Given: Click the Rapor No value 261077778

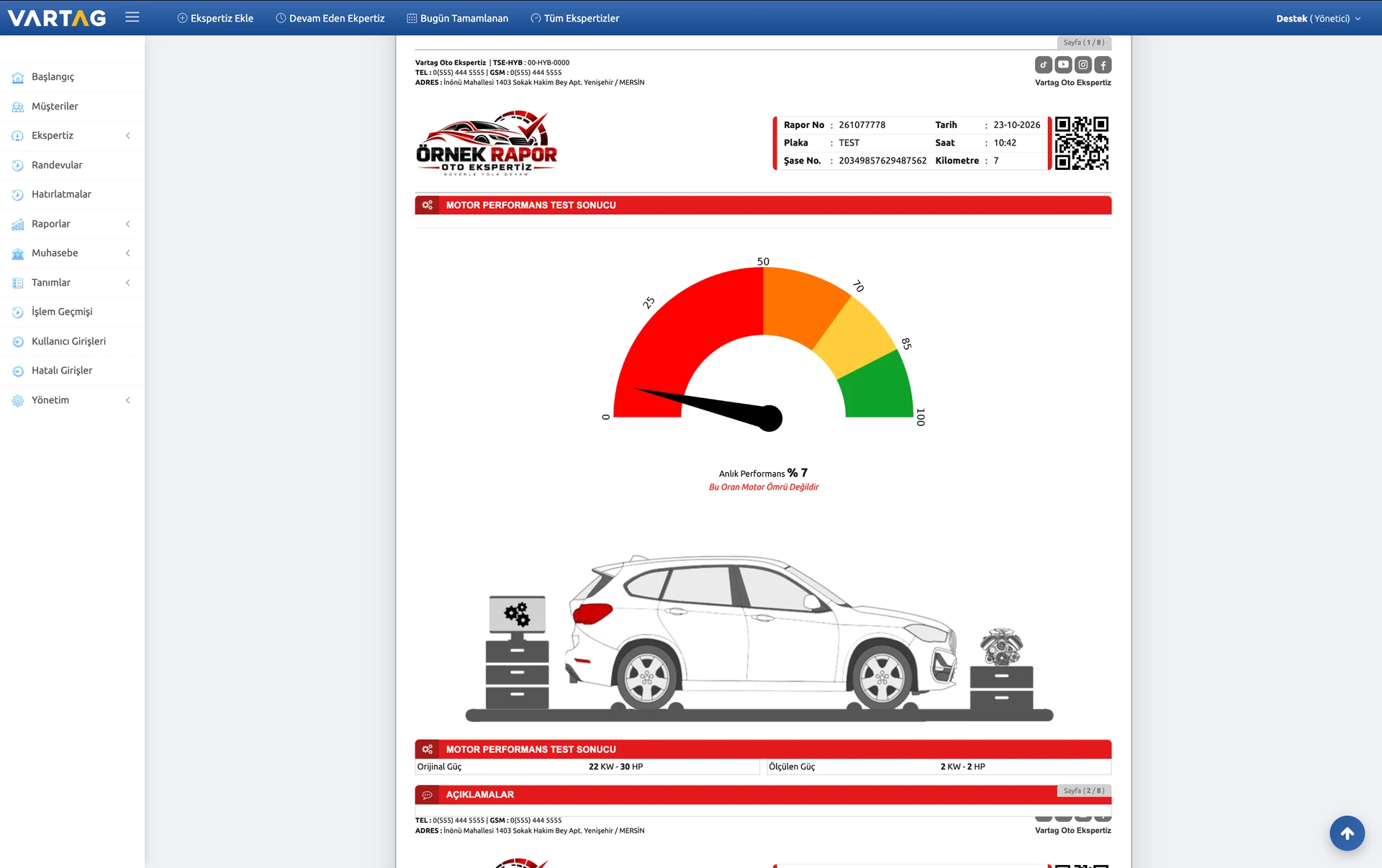Looking at the screenshot, I should click(862, 125).
